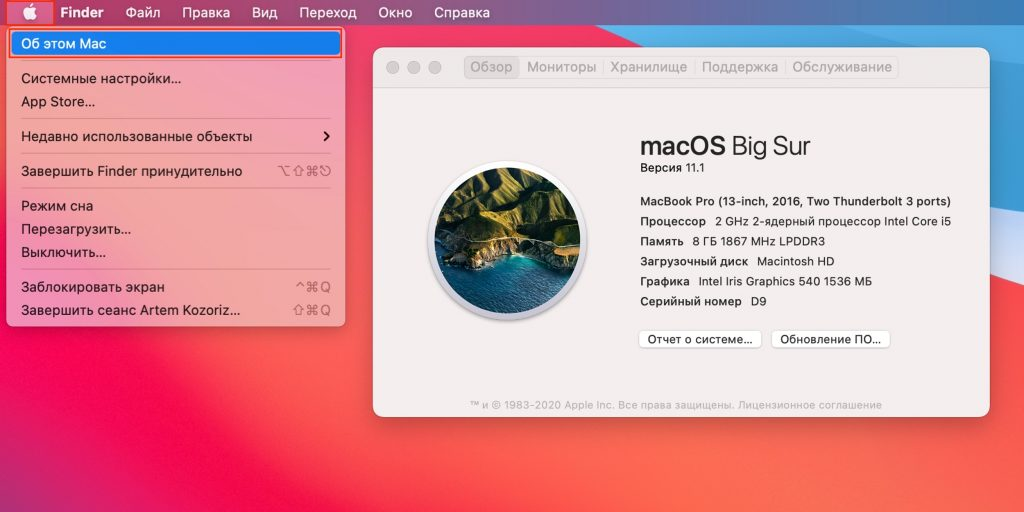Open the 'Переход' menu
This screenshot has height=512, width=1024.
[328, 12]
